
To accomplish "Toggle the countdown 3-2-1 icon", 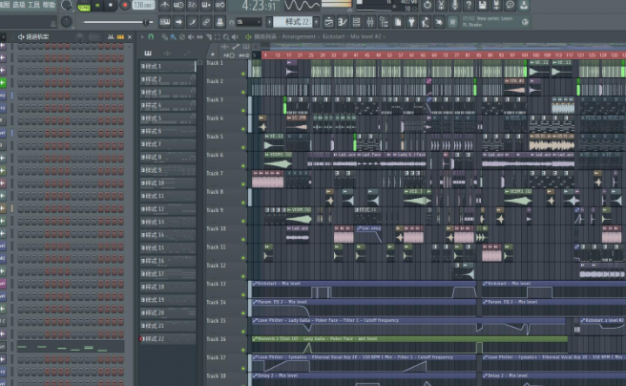I will pos(192,5).
